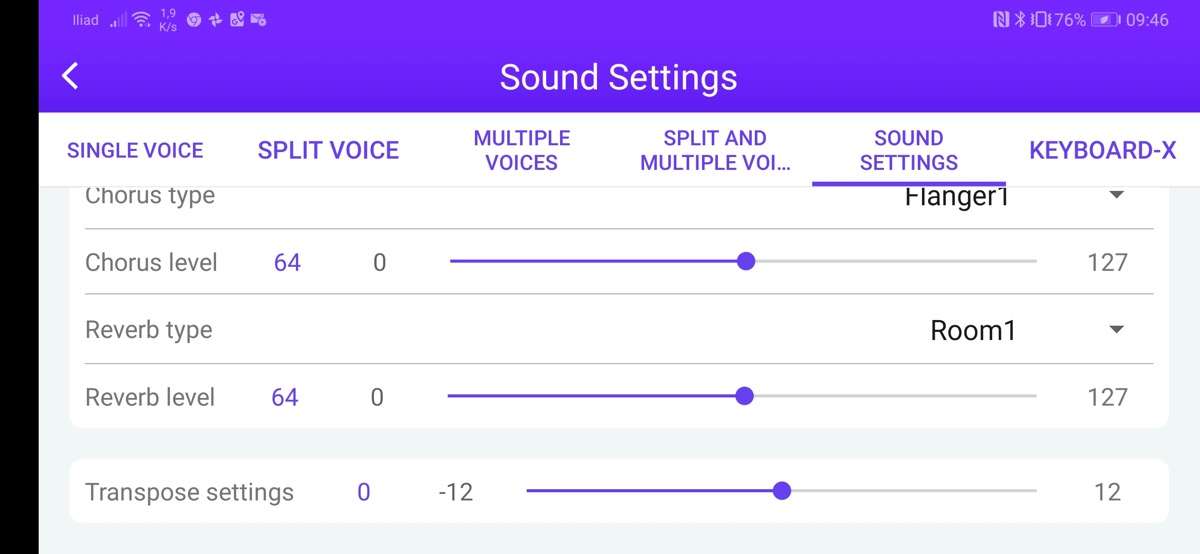1200x554 pixels.
Task: Tap the Chrome notification icon
Action: (194, 19)
